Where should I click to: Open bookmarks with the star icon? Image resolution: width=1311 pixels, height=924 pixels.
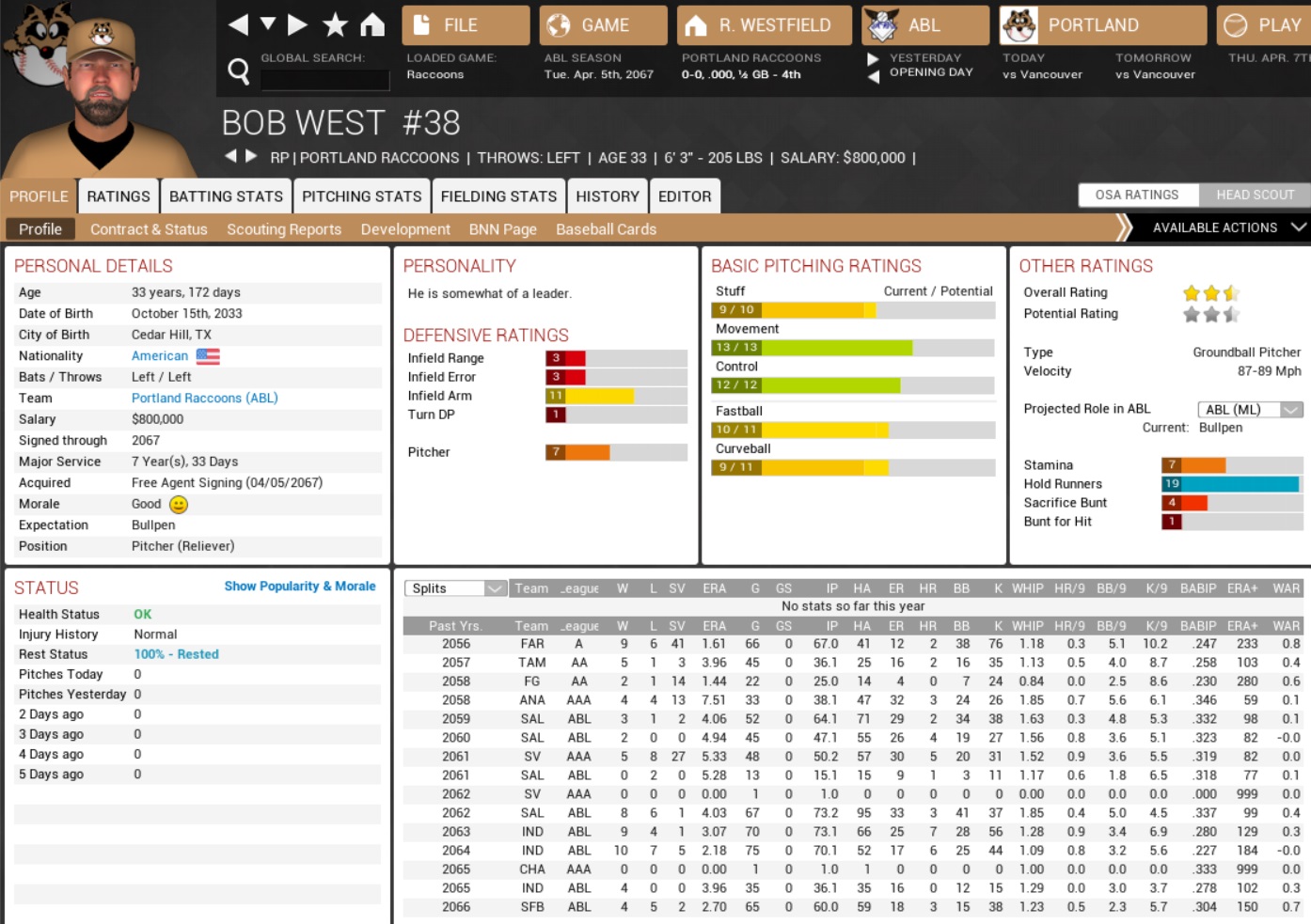pyautogui.click(x=335, y=25)
